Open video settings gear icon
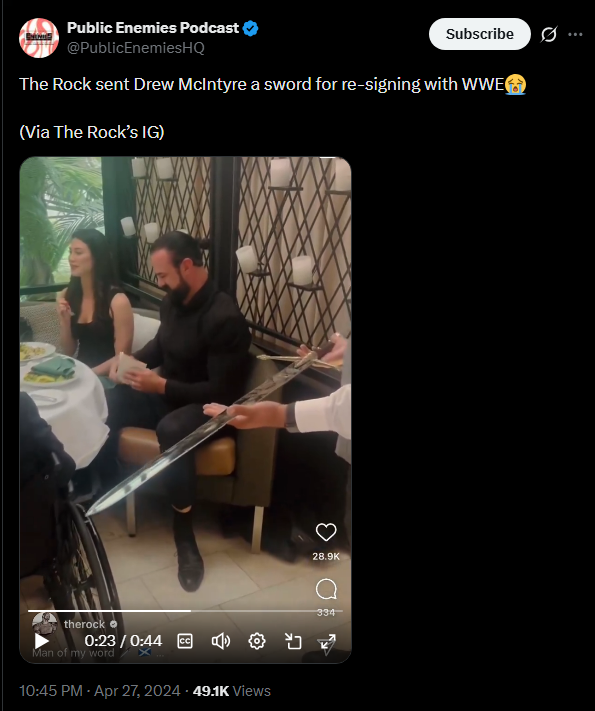Image resolution: width=595 pixels, height=711 pixels. pyautogui.click(x=257, y=641)
